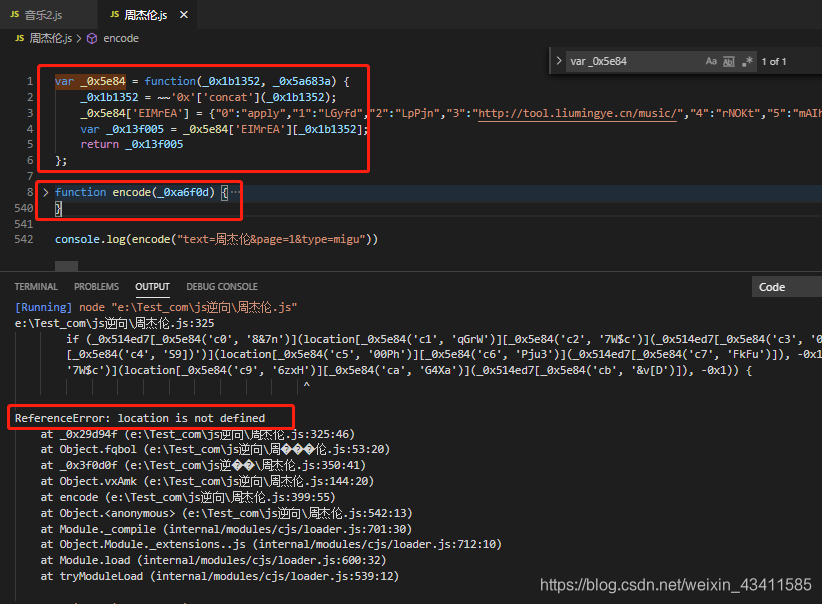Click the horizontal editor scrollbar thumb
The width and height of the screenshot is (822, 604).
pyautogui.click(x=67, y=266)
